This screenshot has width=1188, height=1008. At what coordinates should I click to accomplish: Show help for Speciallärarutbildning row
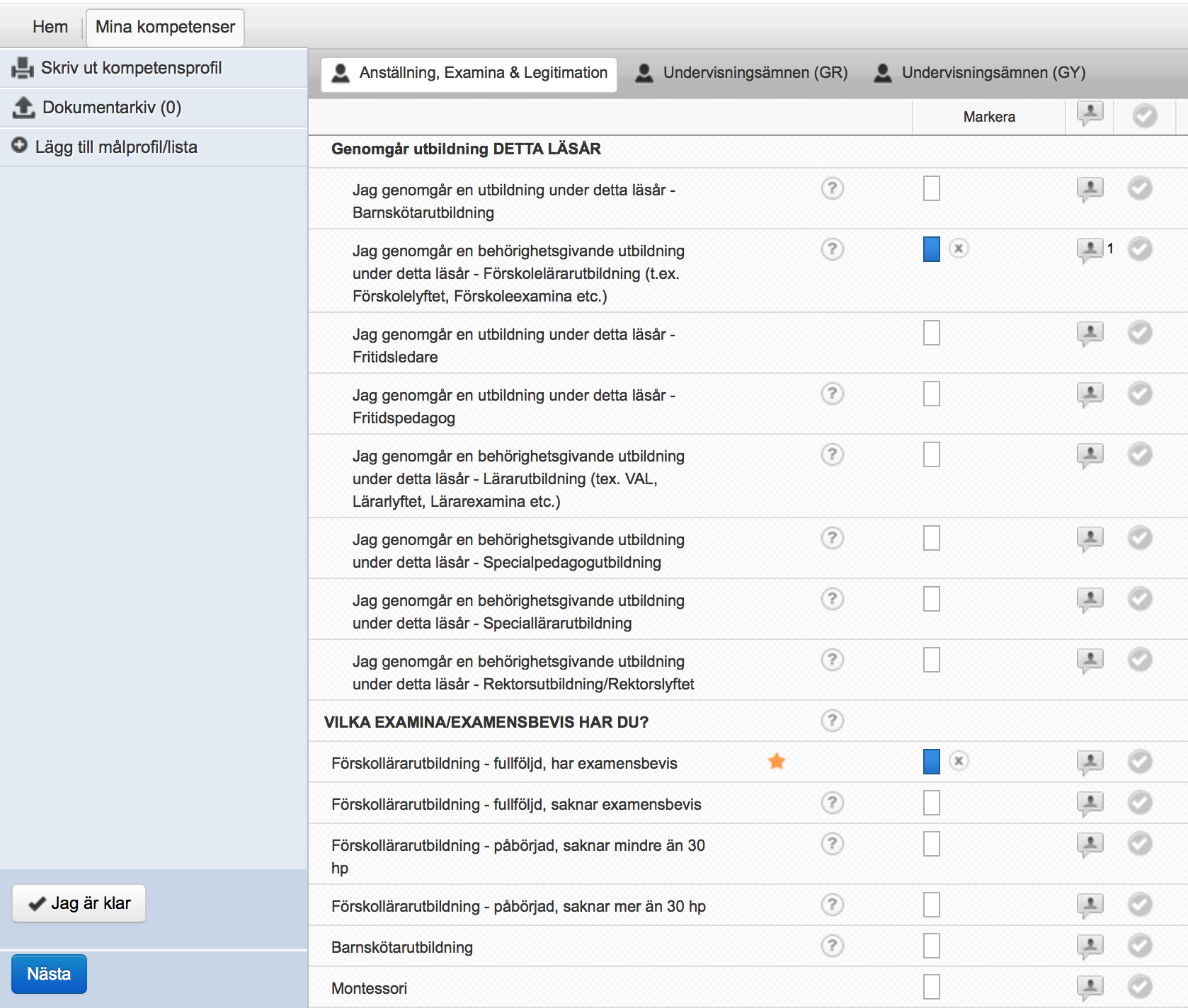[833, 599]
